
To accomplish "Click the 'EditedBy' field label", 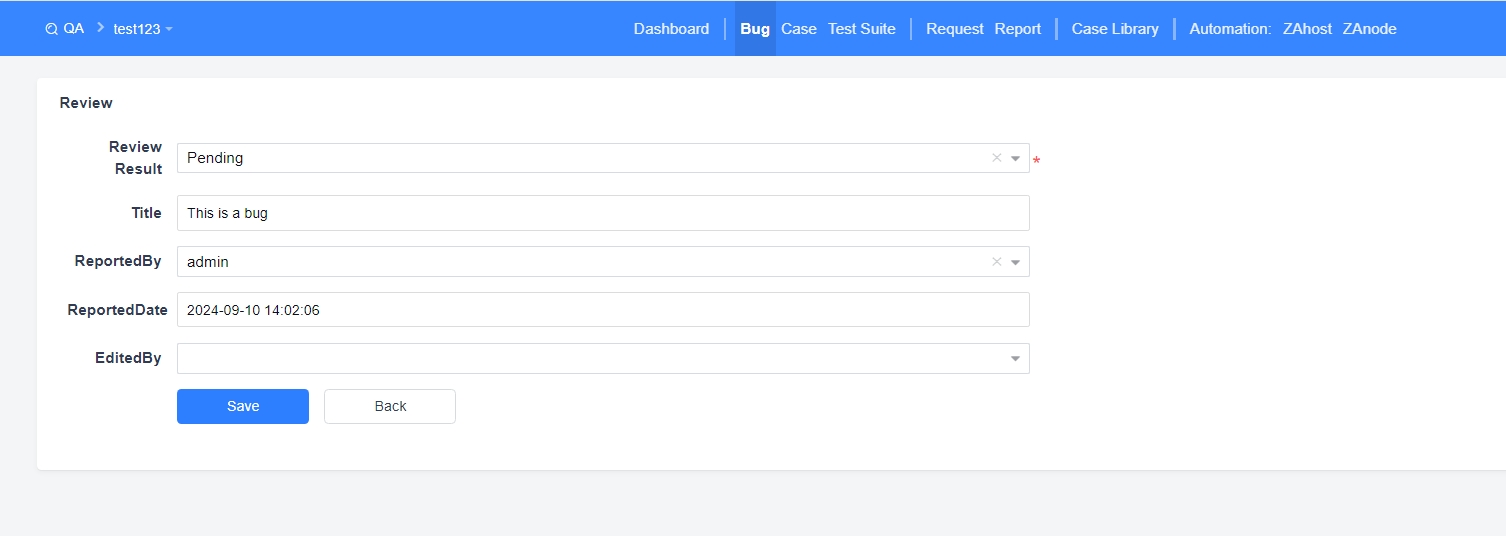I will pos(128,358).
